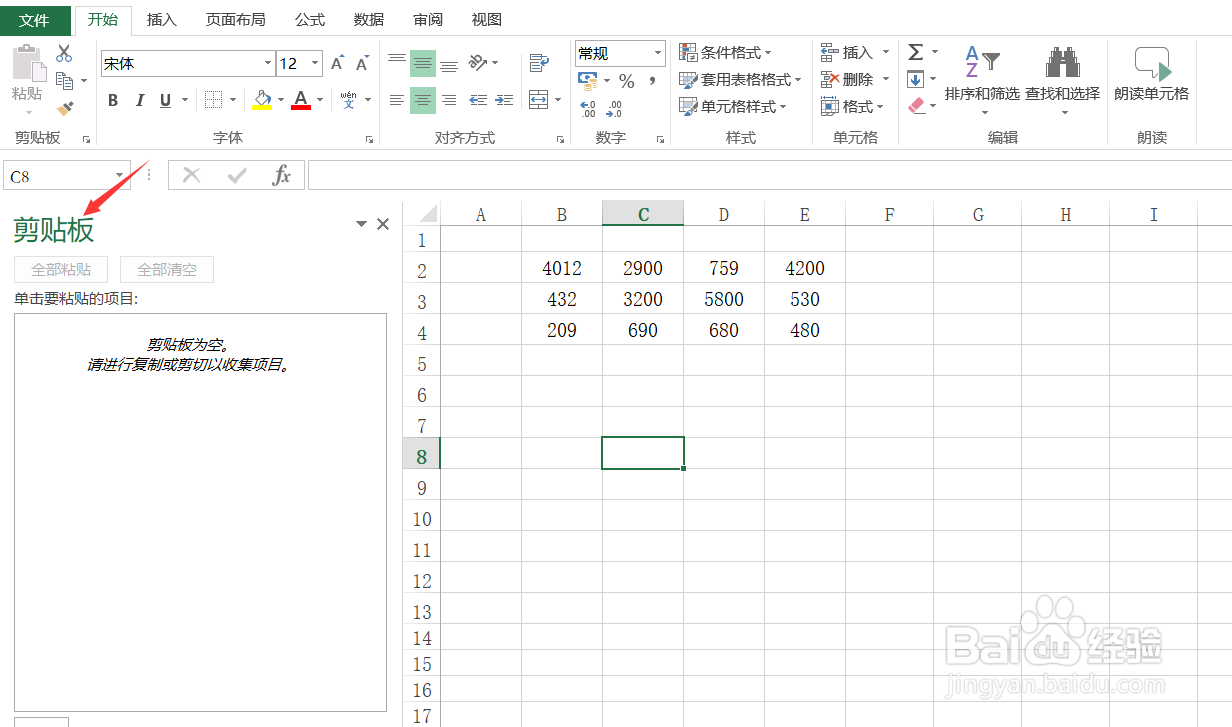Click the Wrap Text icon
This screenshot has height=727, width=1232.
[x=540, y=64]
